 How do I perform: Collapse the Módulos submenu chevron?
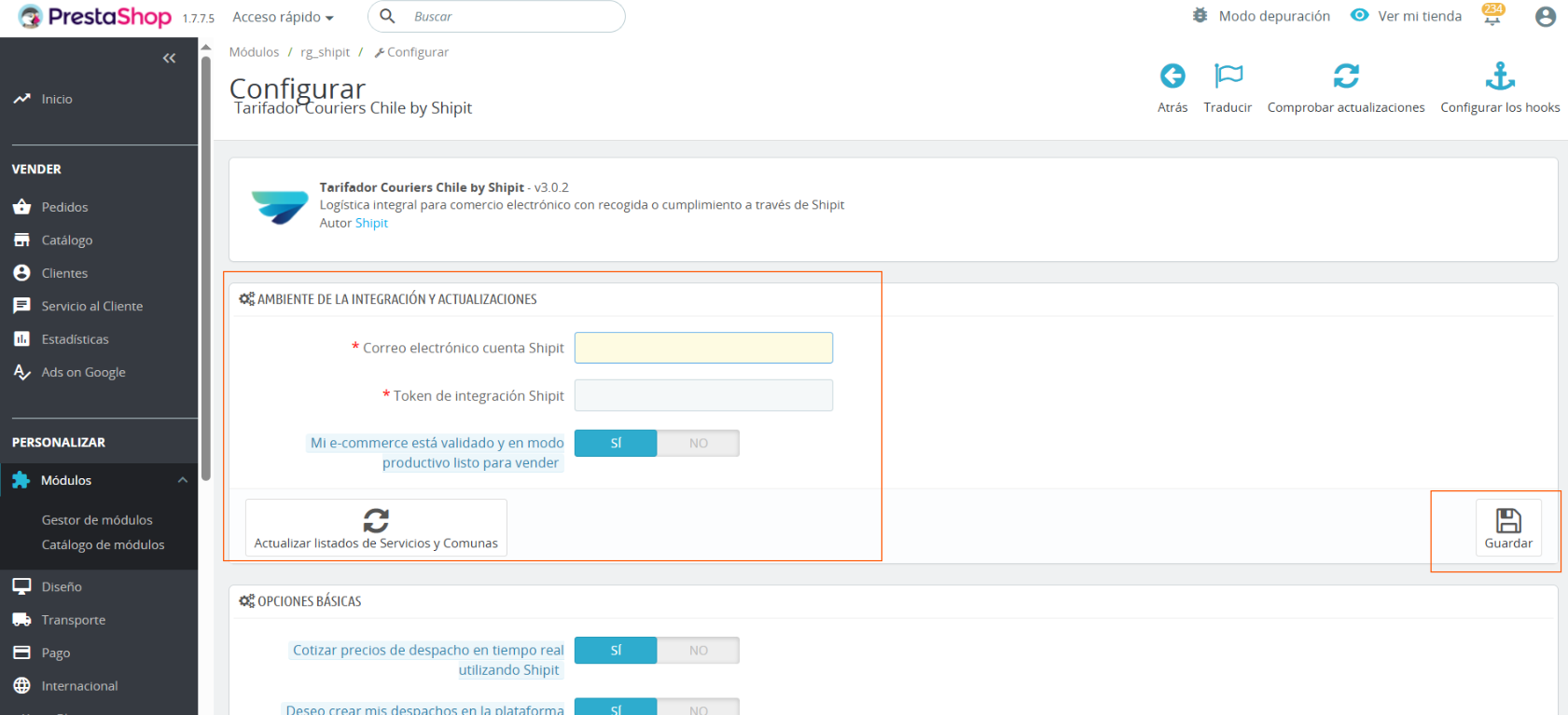[183, 480]
